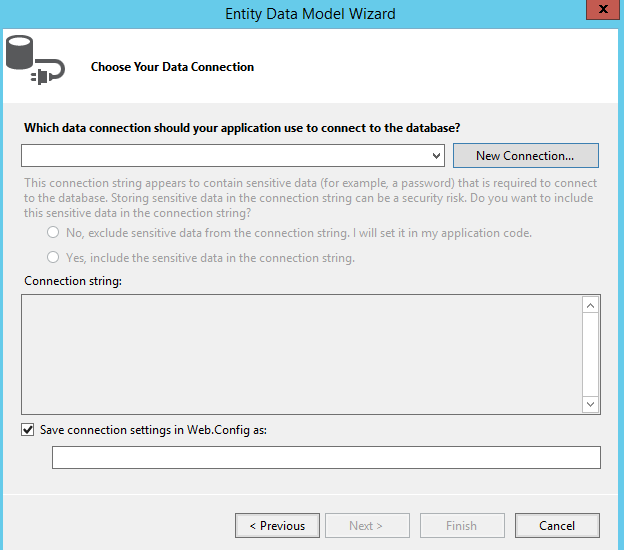624x550 pixels.
Task: Uncheck 'Save connection settings in Web.Config as' checkbox
Action: (27, 430)
